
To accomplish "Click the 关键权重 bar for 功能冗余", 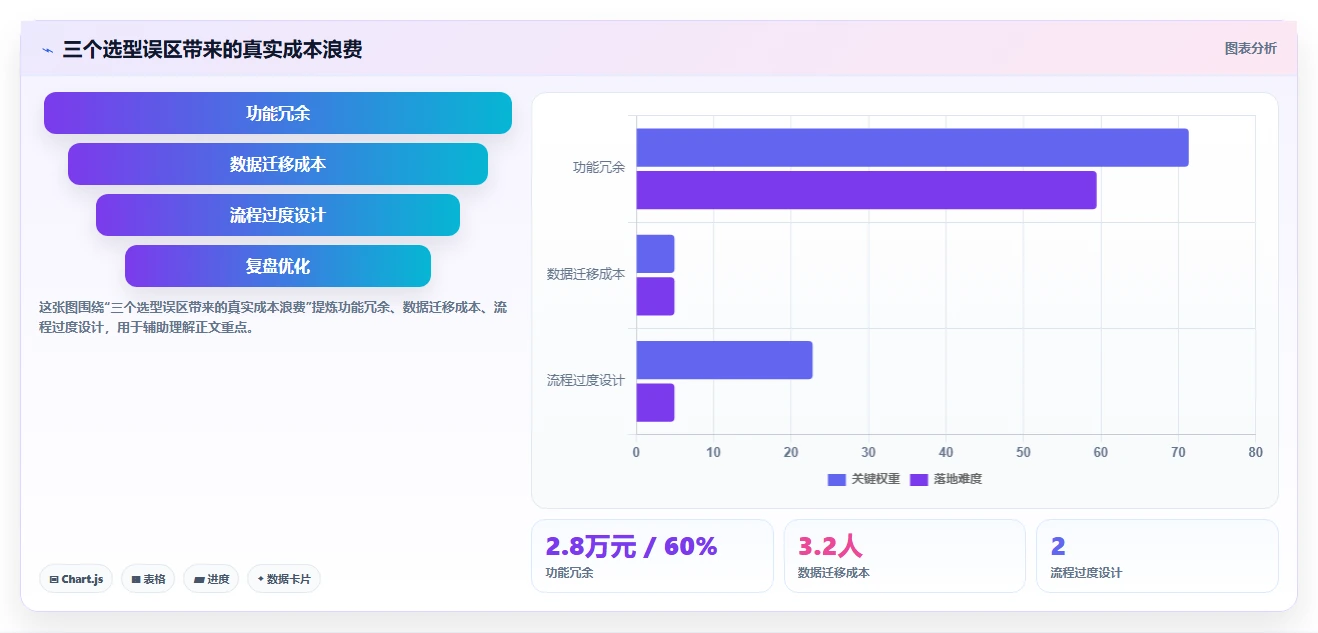I will click(x=912, y=148).
